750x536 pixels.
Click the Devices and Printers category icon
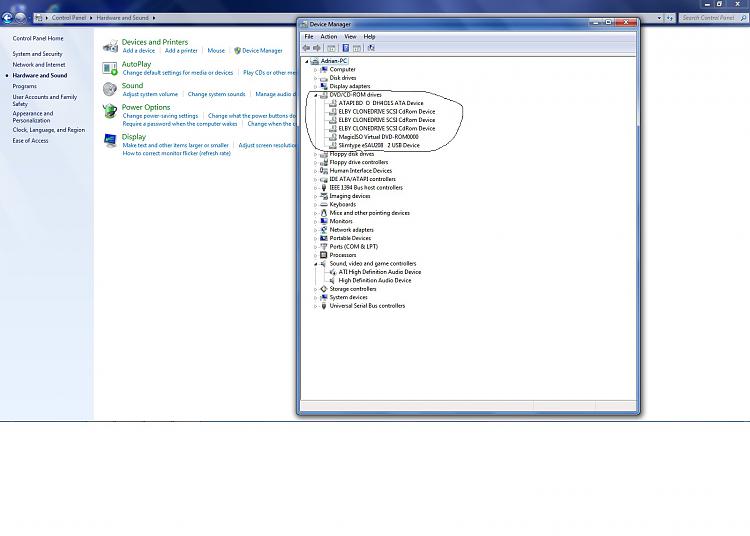coord(110,46)
